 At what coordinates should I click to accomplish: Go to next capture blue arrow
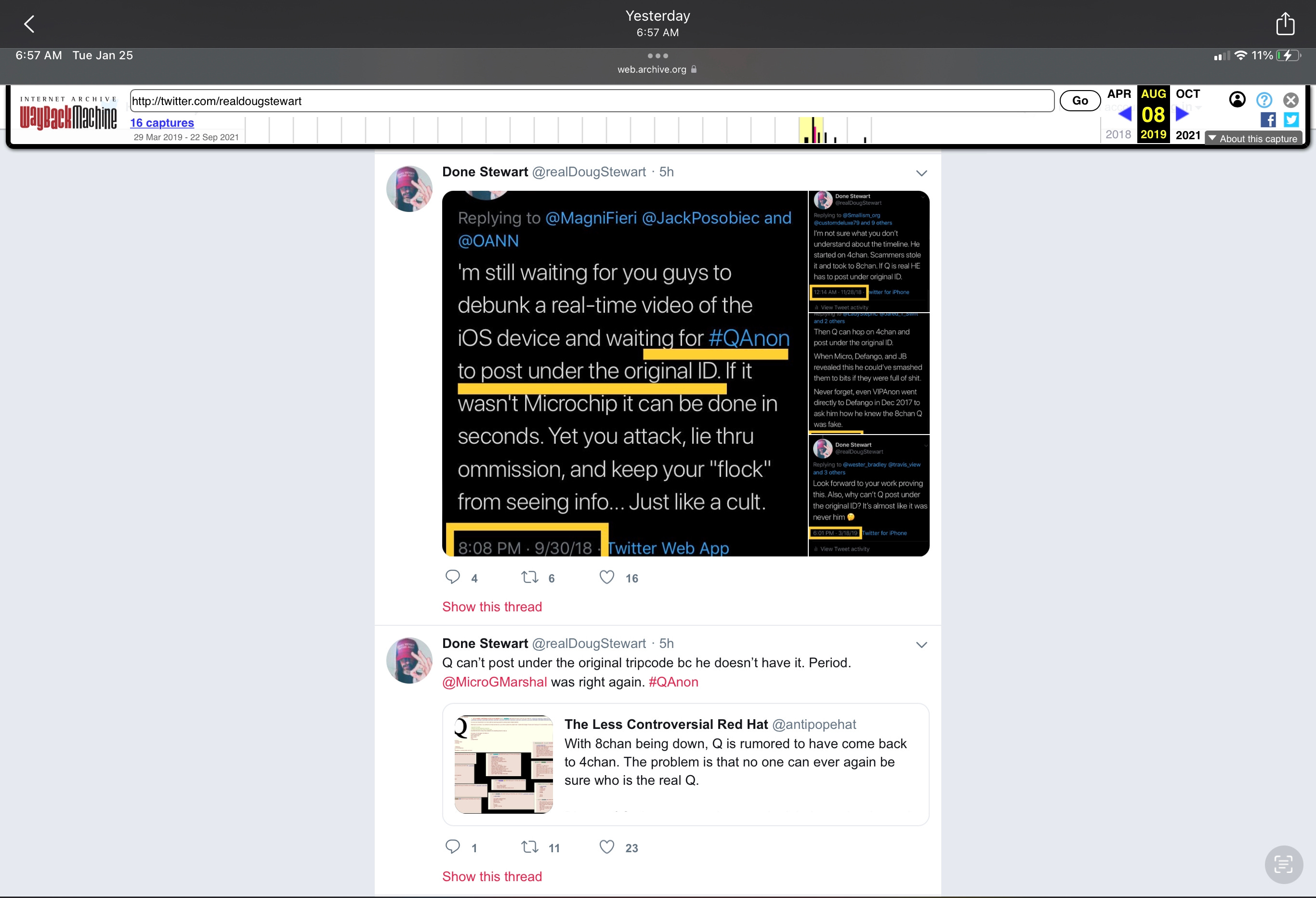tap(1182, 114)
